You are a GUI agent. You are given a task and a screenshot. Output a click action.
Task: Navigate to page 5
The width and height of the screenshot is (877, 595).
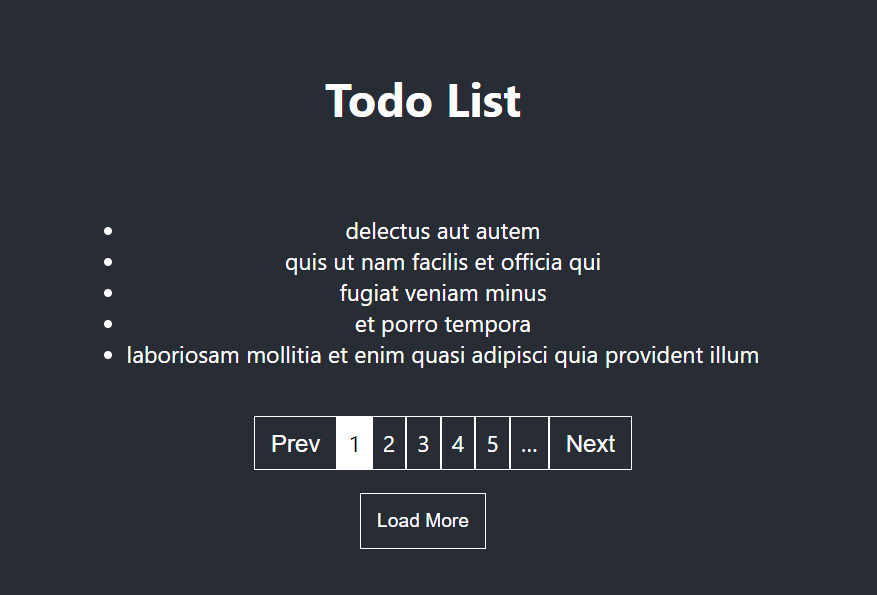(492, 443)
